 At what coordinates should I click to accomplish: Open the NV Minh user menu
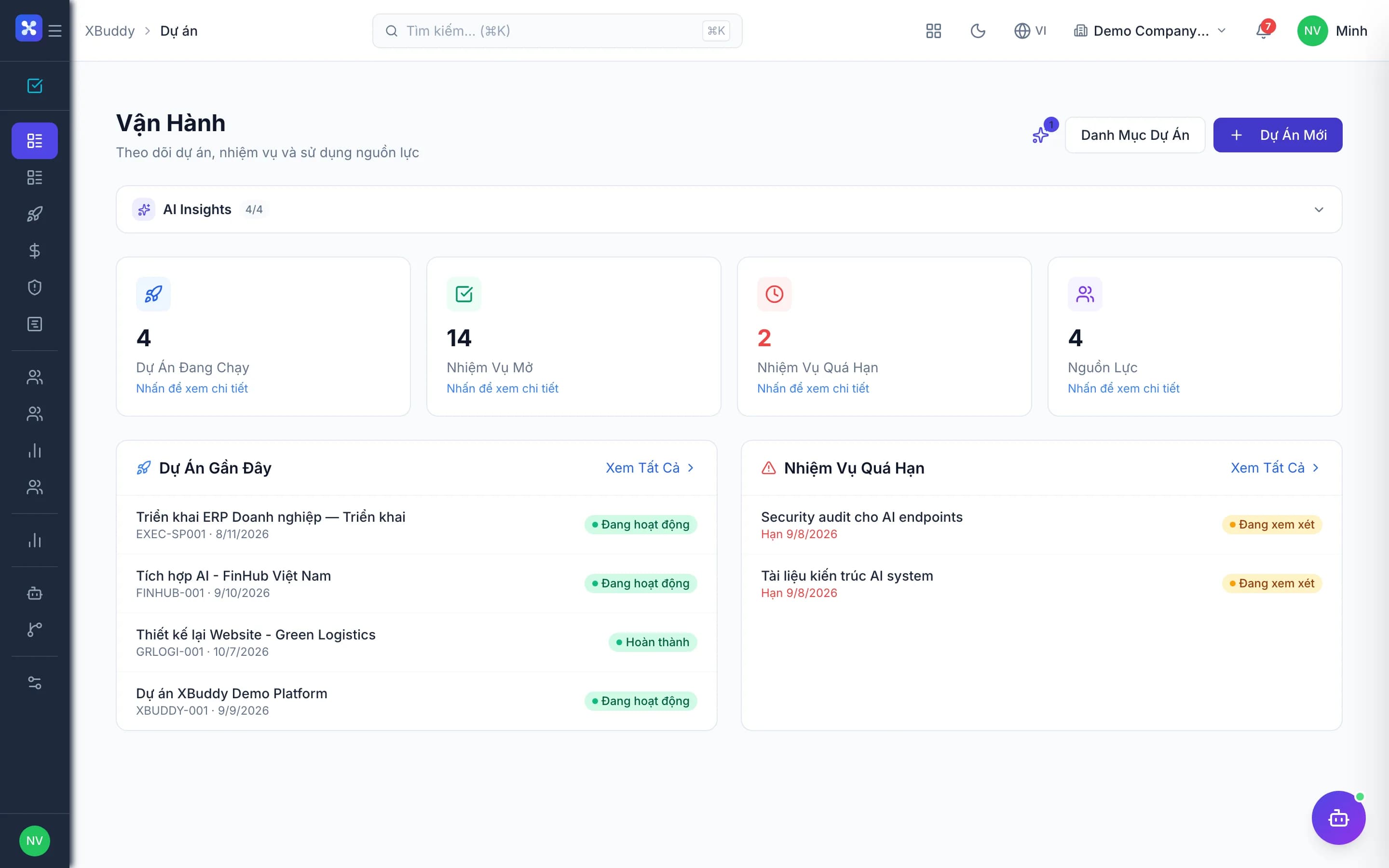point(1332,31)
